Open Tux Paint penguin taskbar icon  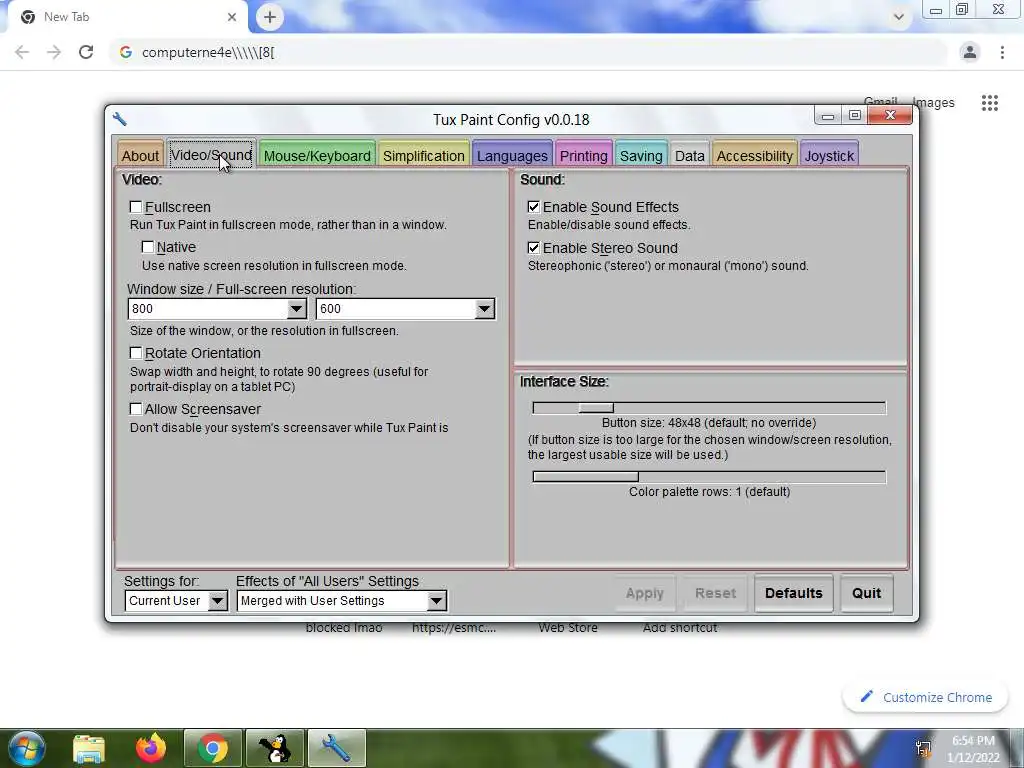[x=275, y=748]
